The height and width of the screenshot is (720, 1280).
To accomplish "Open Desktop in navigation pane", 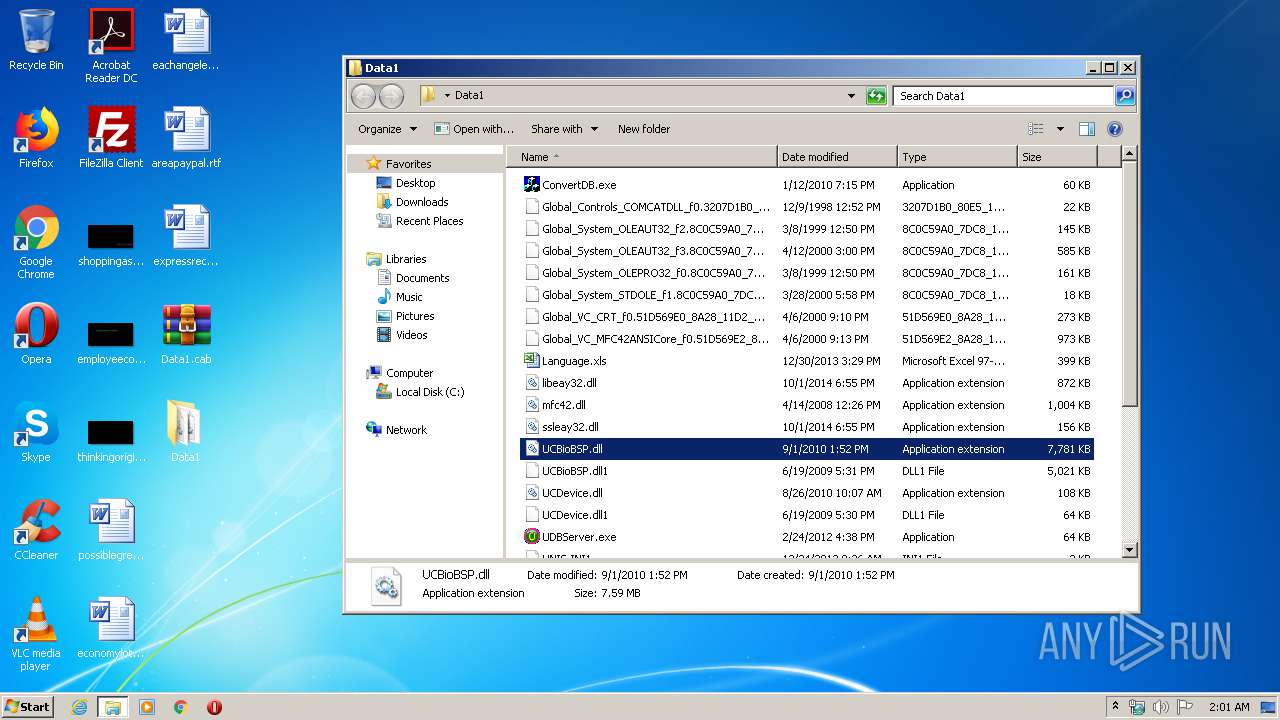I will [x=406, y=183].
